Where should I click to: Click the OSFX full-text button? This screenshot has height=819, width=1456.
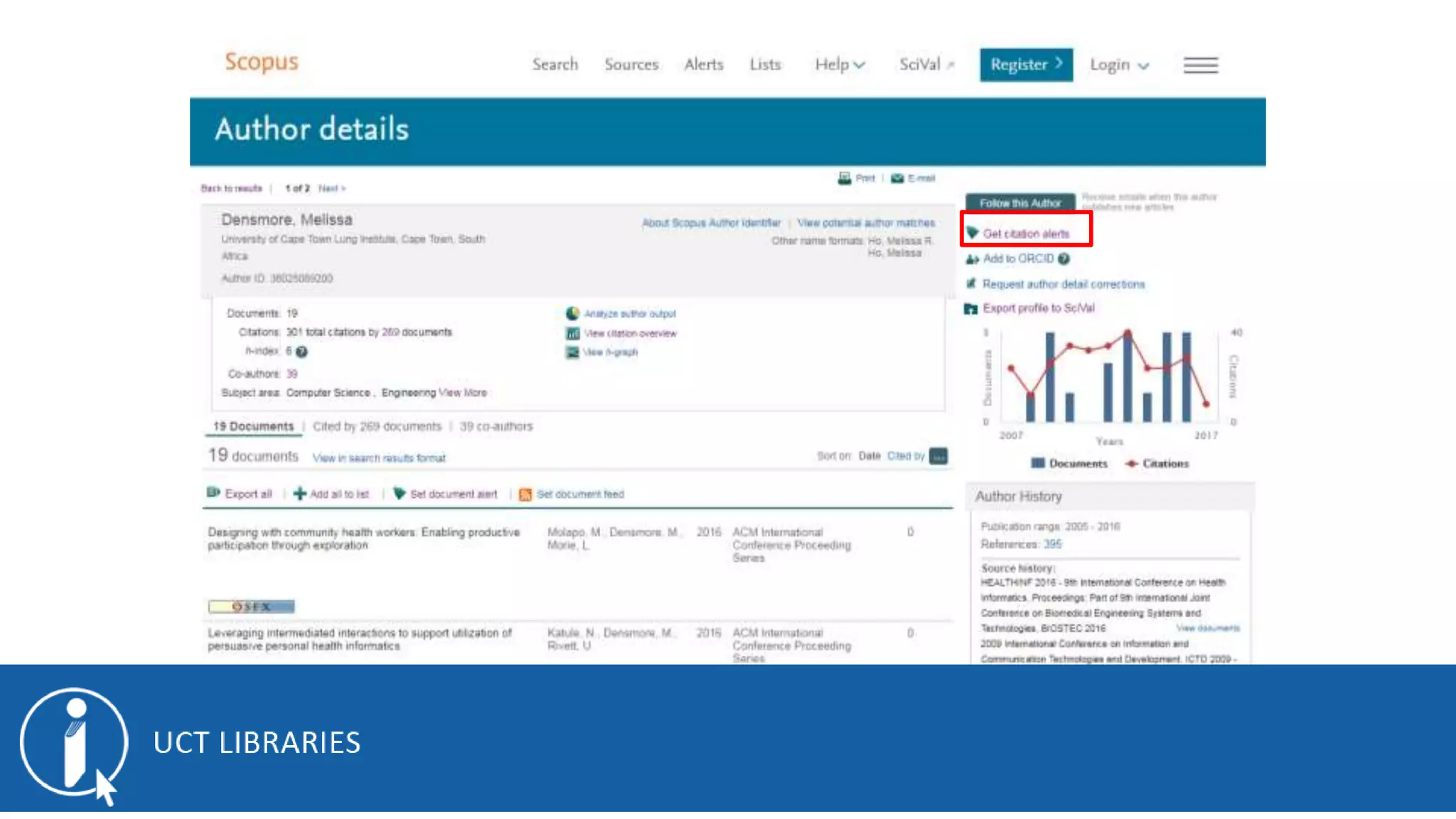(x=251, y=606)
